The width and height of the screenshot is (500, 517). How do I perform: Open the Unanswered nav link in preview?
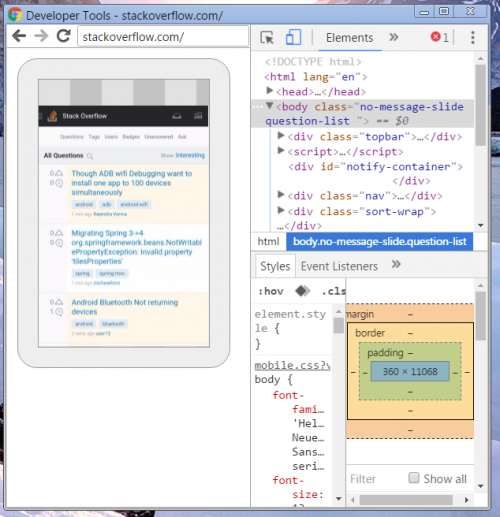(x=158, y=137)
